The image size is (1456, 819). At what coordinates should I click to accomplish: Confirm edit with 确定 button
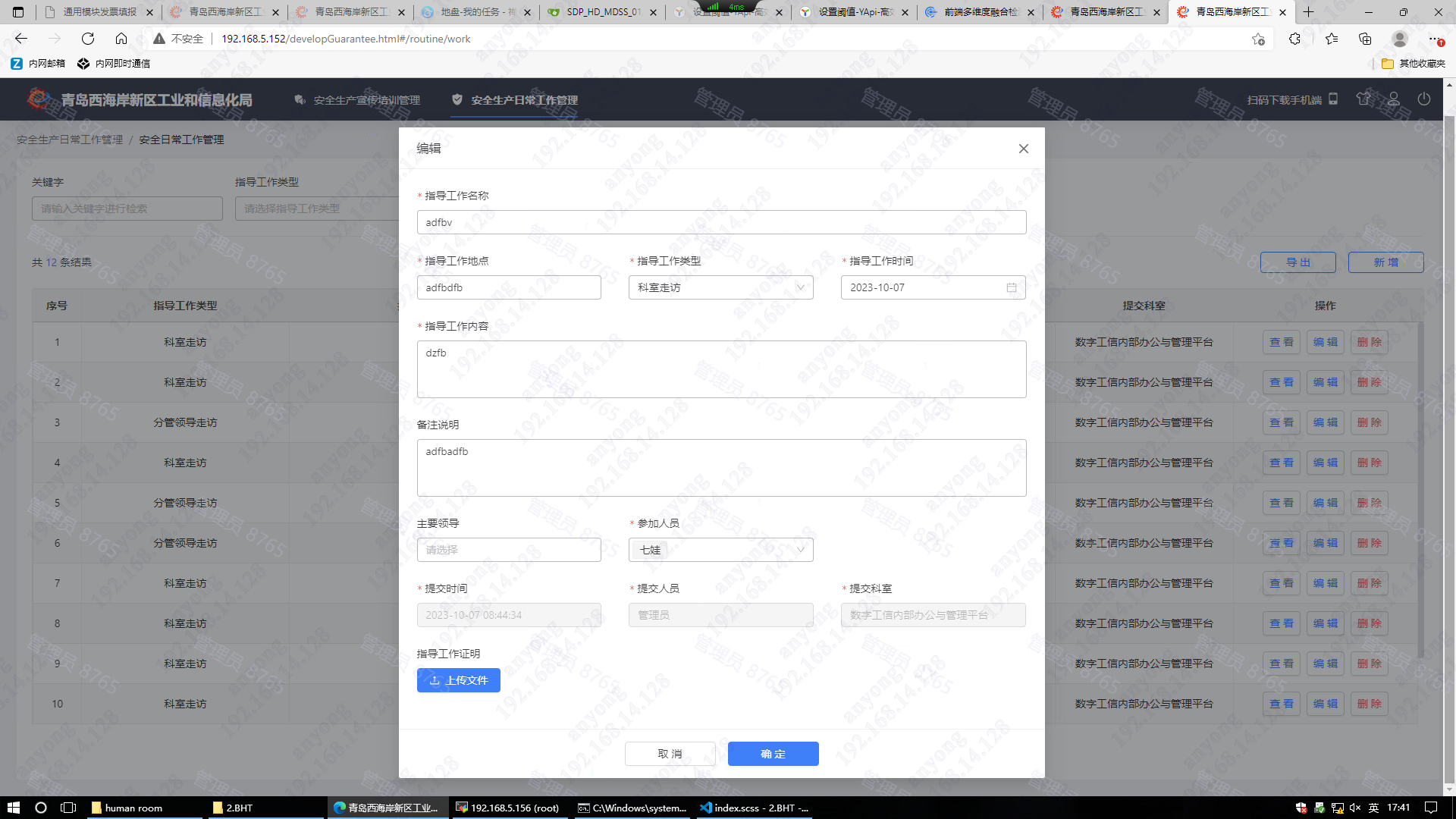[x=773, y=754]
